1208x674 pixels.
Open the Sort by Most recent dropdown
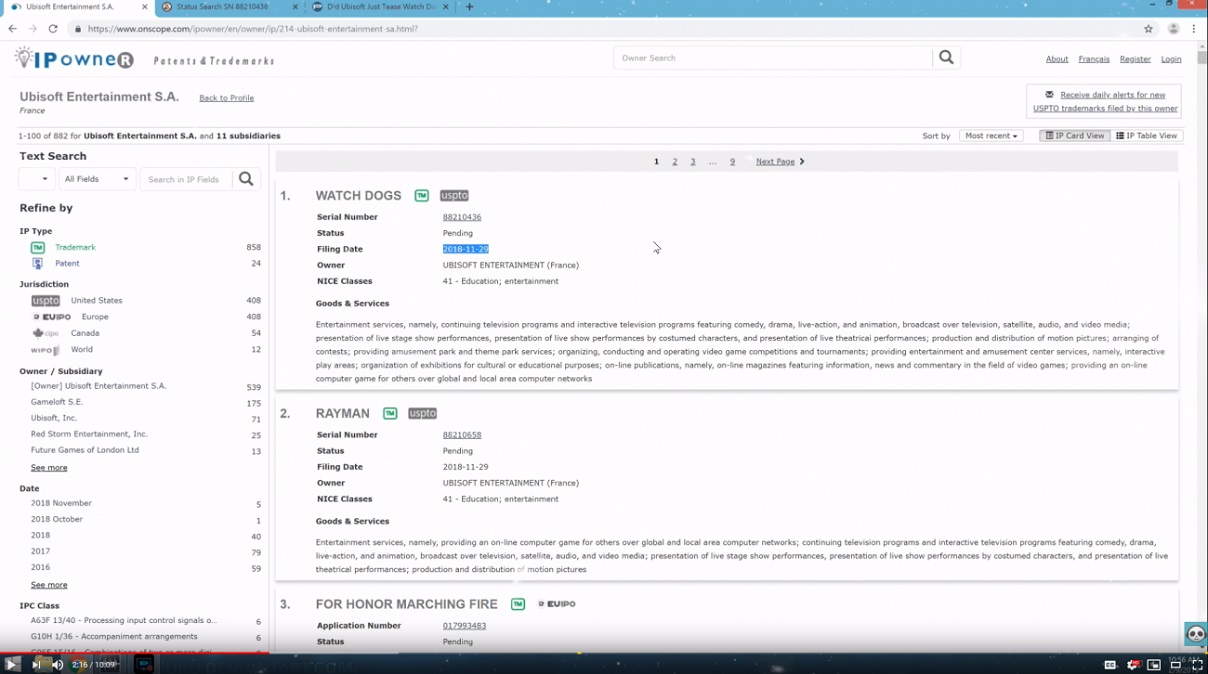[x=991, y=136]
